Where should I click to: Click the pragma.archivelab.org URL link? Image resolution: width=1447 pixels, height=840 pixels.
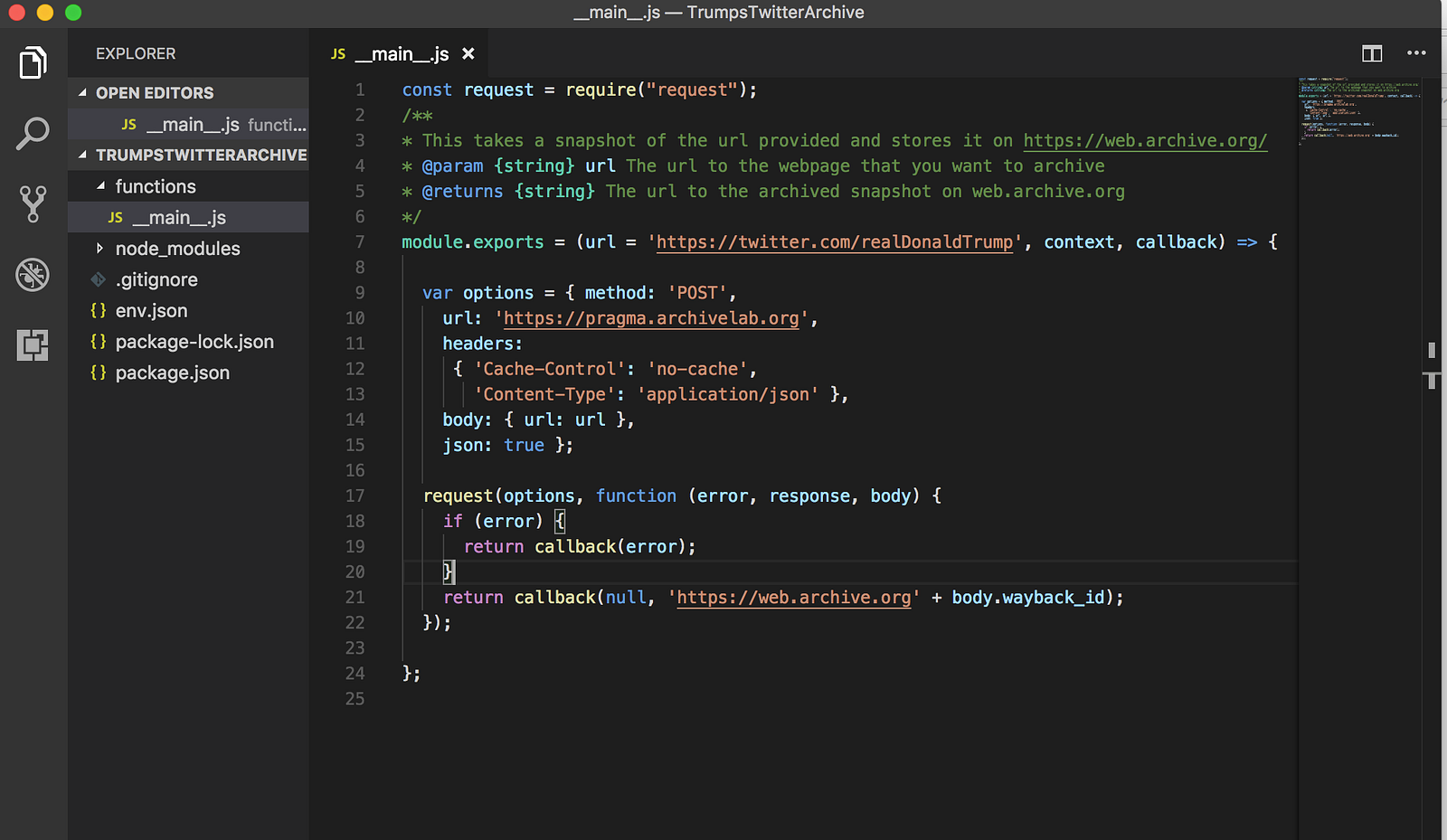tap(650, 318)
